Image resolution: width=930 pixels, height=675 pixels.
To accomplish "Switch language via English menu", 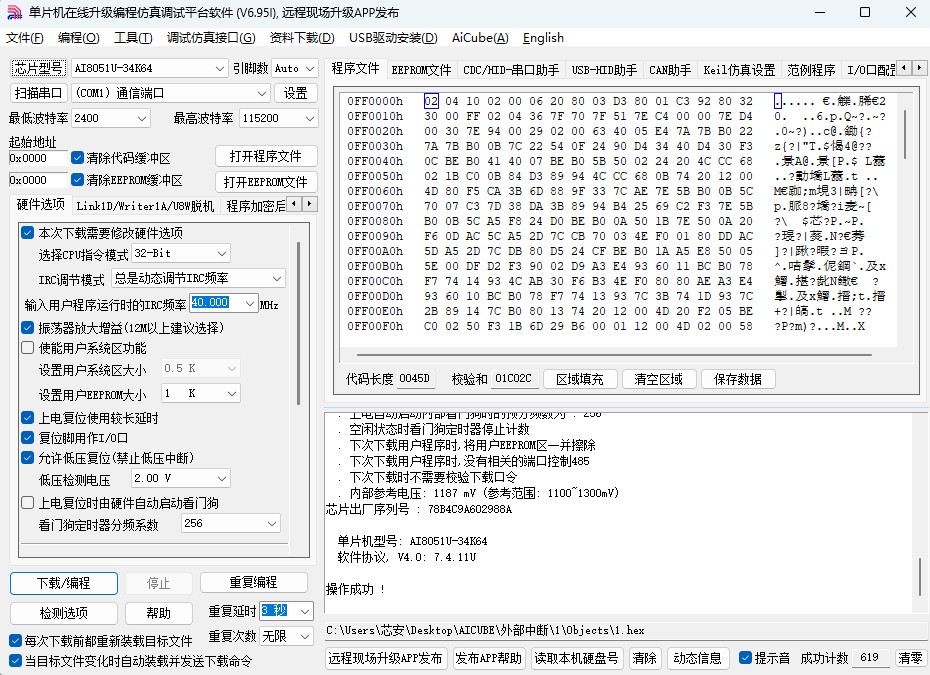I will click(x=543, y=38).
